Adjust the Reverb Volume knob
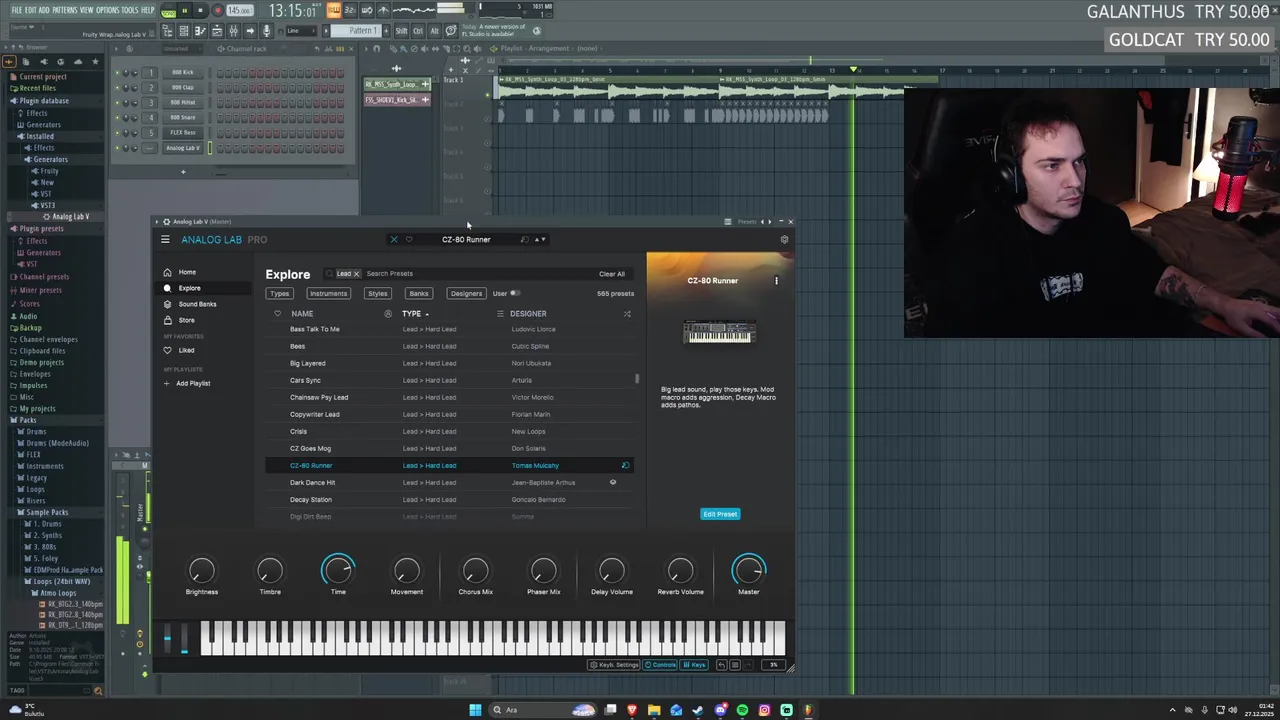 680,570
